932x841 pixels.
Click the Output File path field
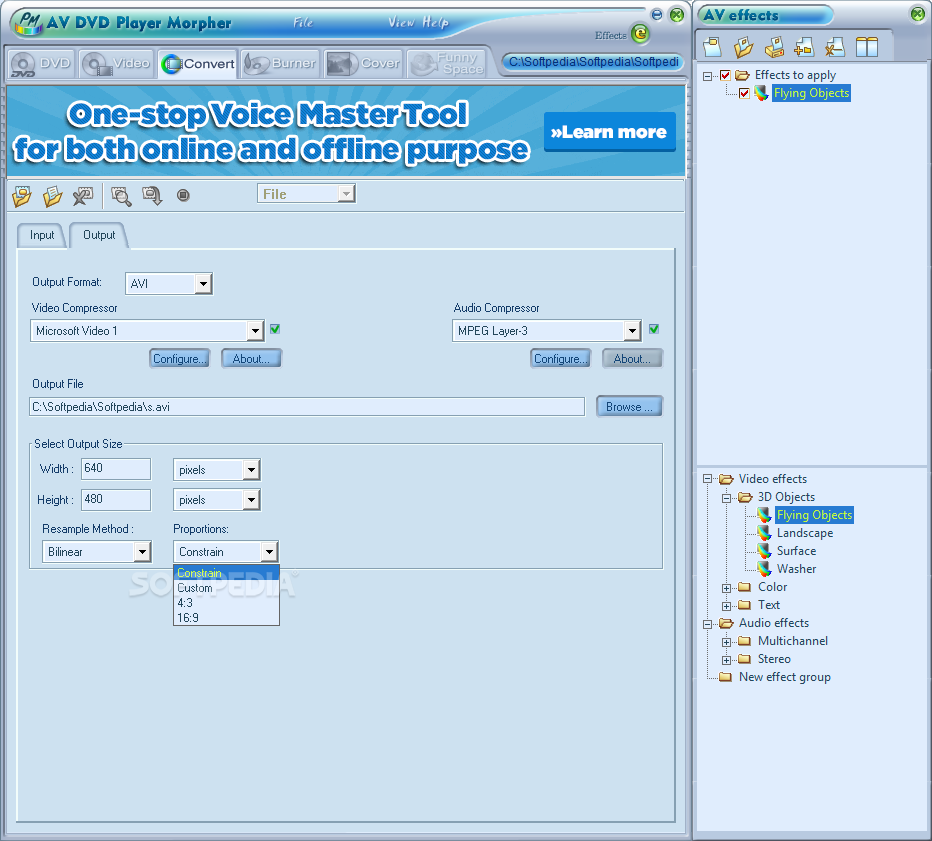(x=307, y=407)
